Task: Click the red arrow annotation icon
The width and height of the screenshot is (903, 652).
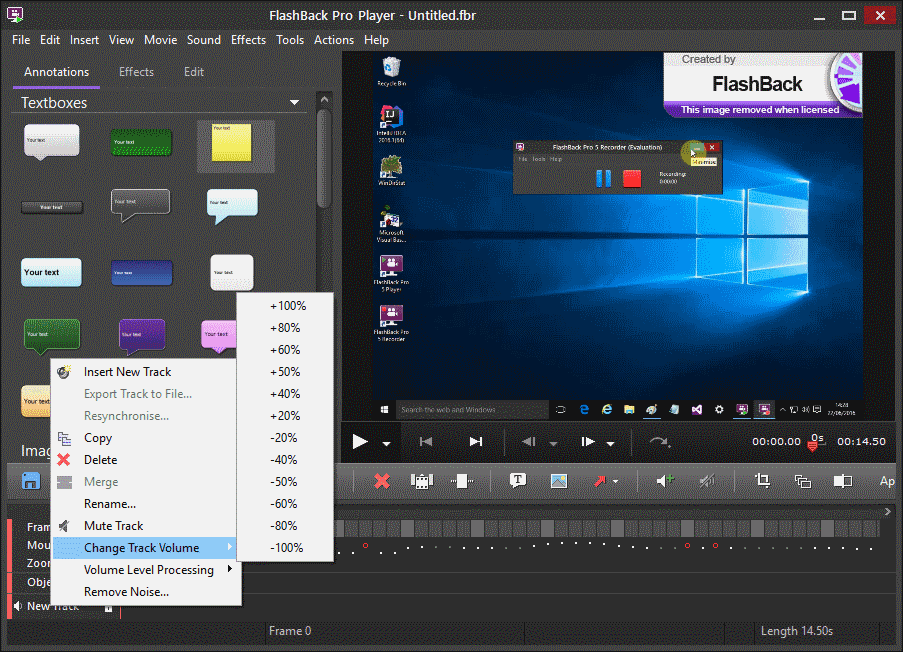Action: [x=600, y=481]
